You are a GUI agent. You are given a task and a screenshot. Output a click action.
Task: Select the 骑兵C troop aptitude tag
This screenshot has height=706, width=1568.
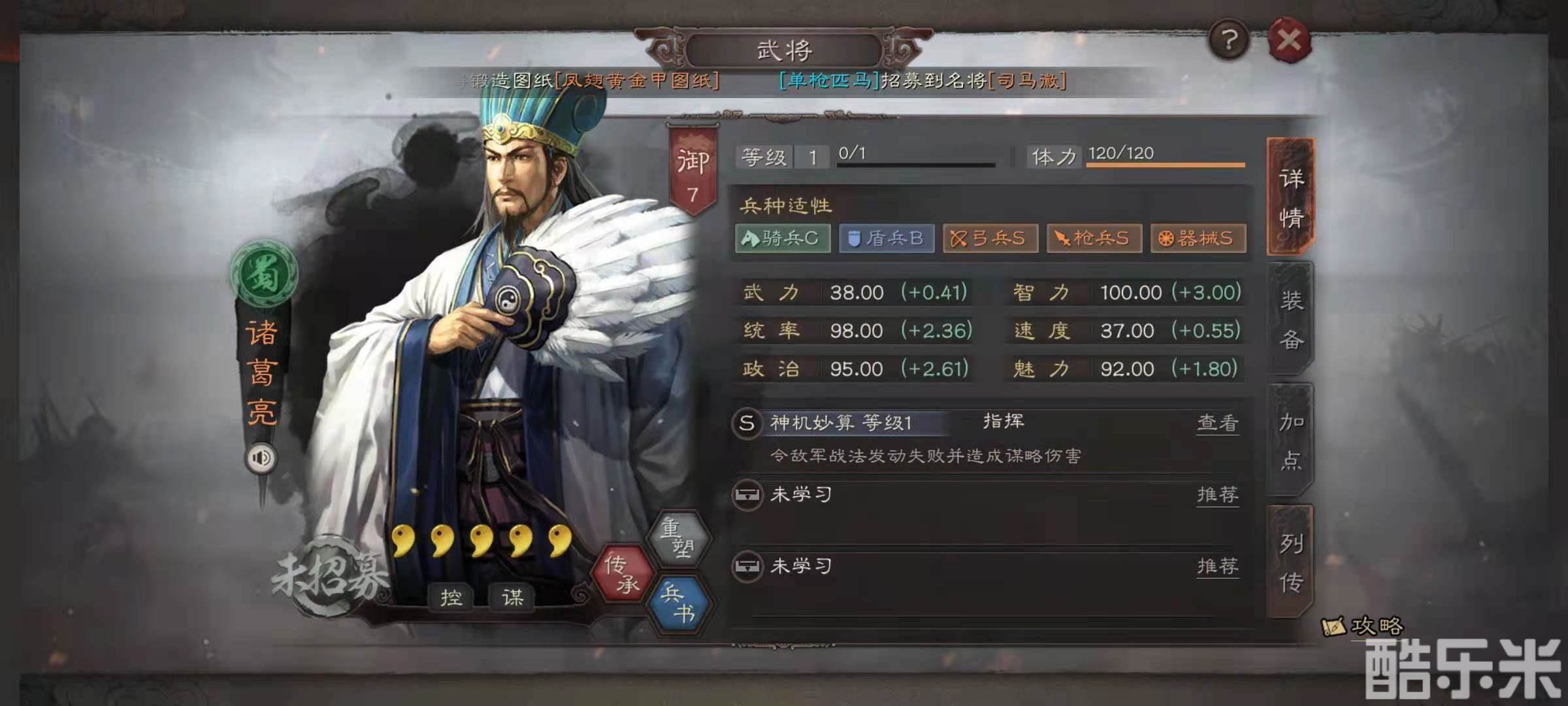[x=783, y=238]
